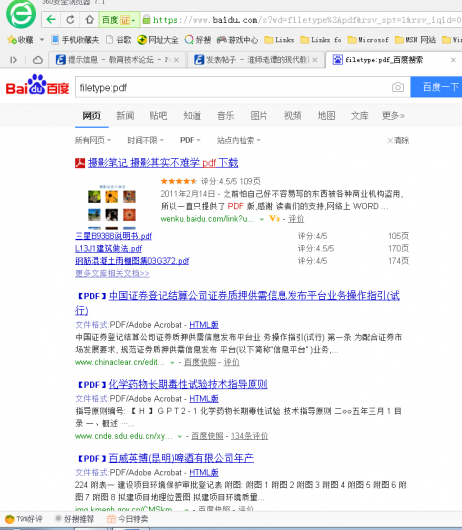Click the V3 credibility badge
The image size is (462, 530).
[274, 219]
